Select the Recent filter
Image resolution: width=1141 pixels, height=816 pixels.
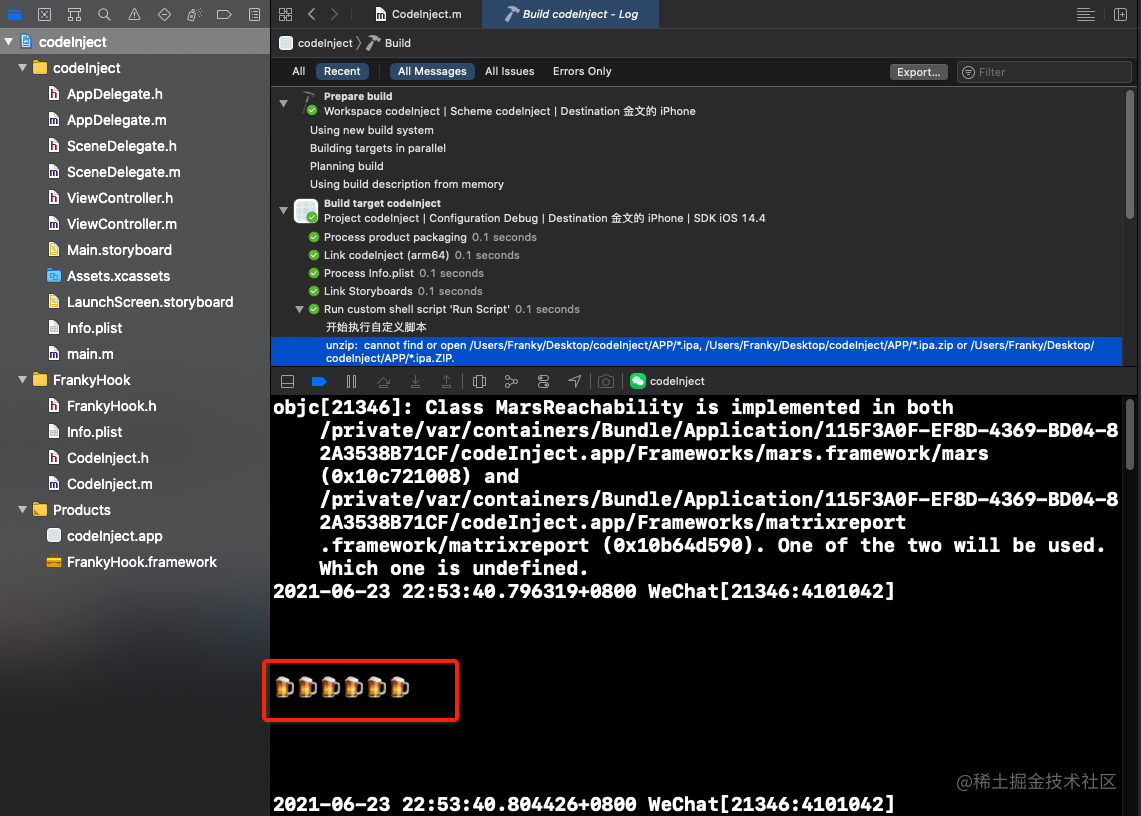coord(342,71)
